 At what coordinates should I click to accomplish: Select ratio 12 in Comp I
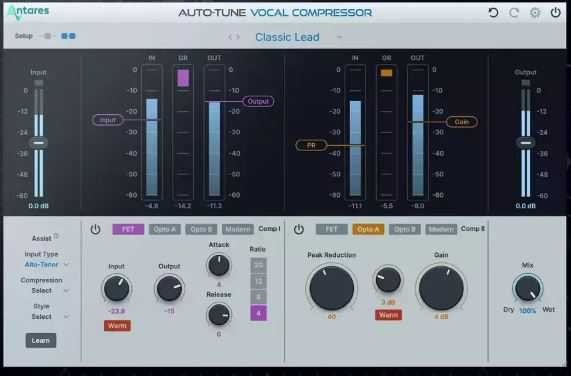click(x=259, y=281)
